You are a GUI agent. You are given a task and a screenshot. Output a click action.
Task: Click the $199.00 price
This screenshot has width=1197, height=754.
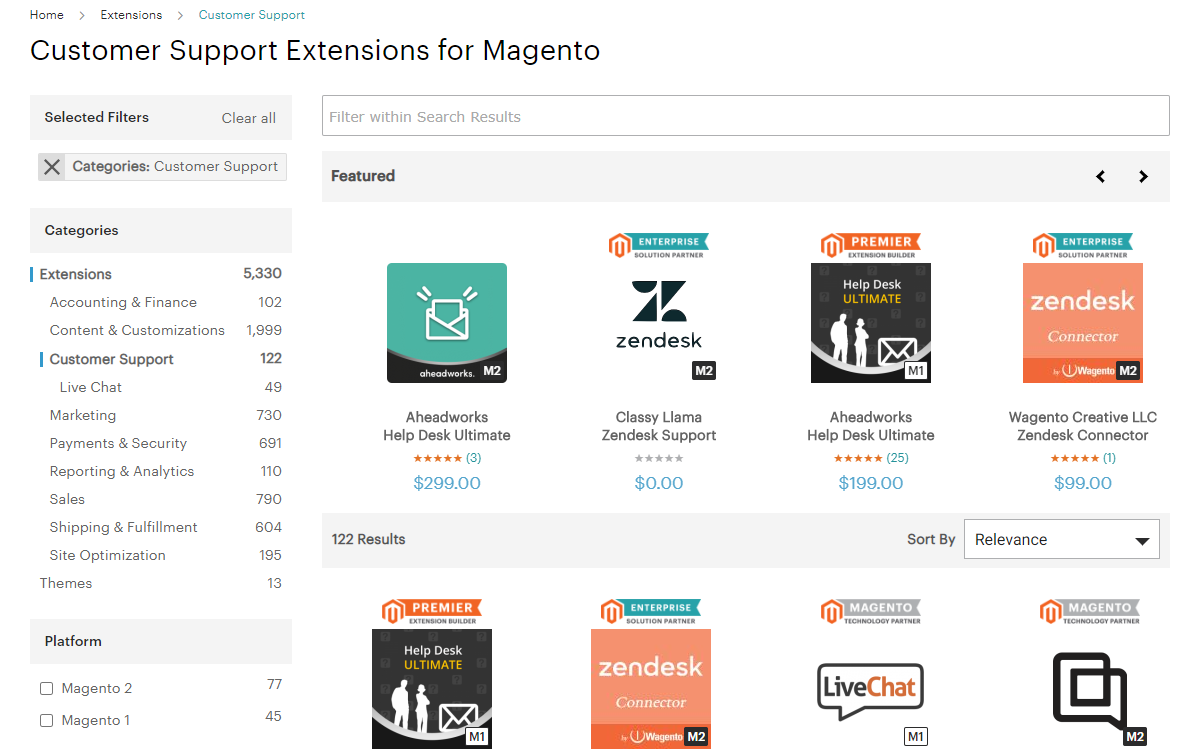coord(871,483)
